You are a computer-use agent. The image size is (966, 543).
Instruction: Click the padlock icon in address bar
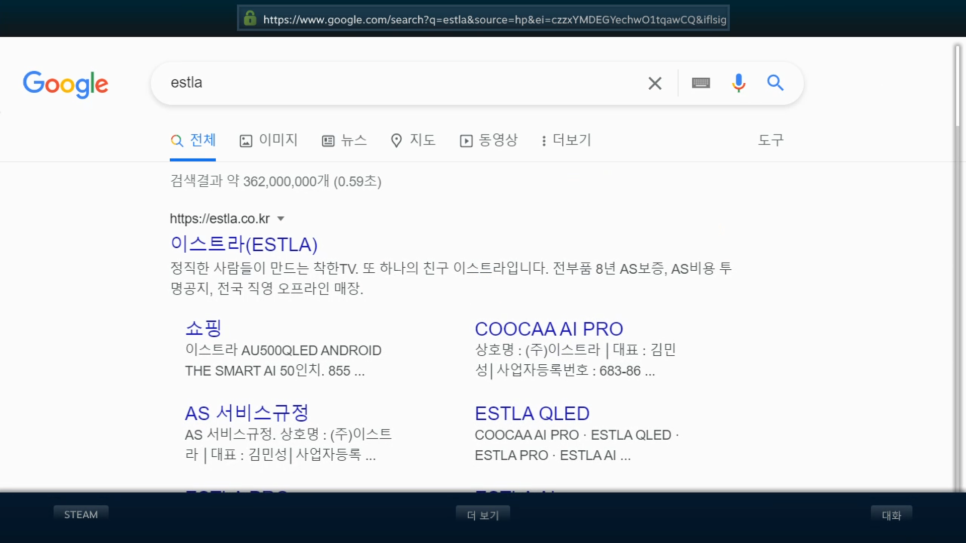point(250,18)
